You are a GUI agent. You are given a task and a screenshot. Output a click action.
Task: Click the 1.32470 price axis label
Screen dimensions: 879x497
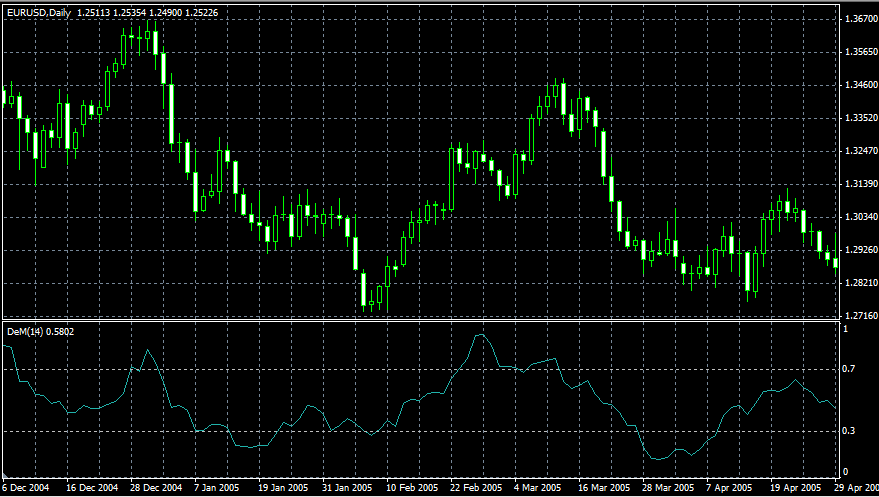point(861,151)
